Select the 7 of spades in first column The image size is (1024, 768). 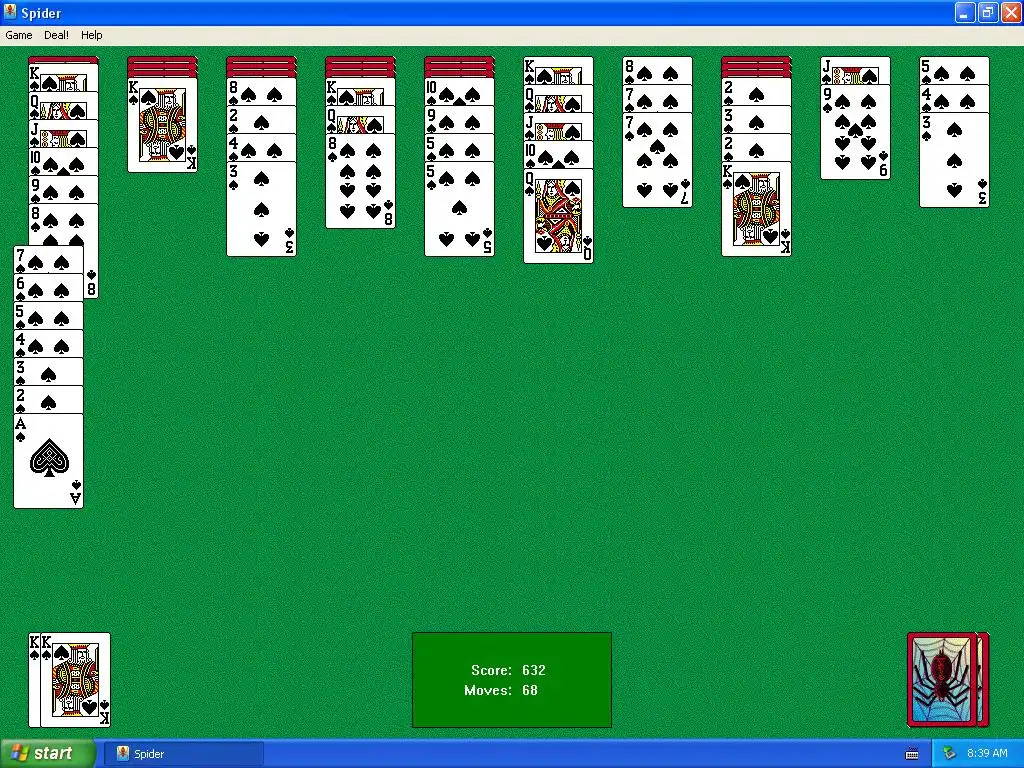point(48,259)
